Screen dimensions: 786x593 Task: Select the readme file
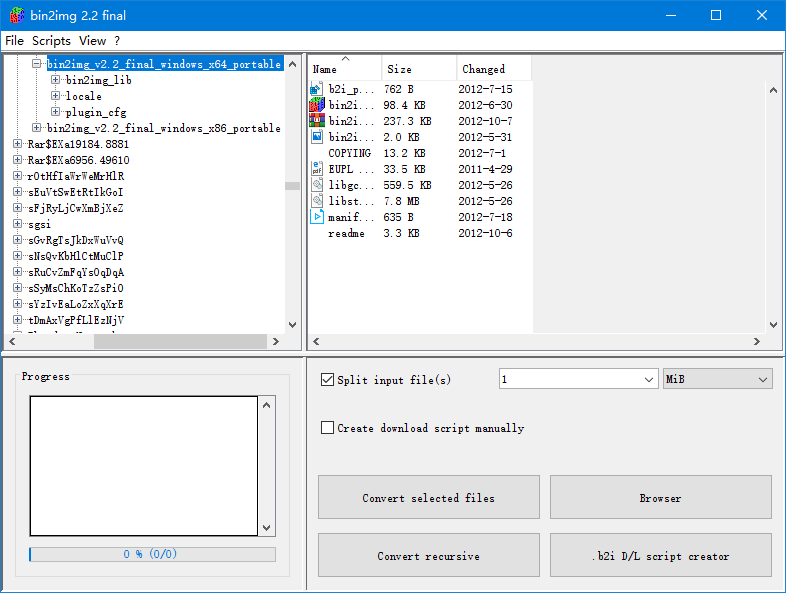click(346, 233)
